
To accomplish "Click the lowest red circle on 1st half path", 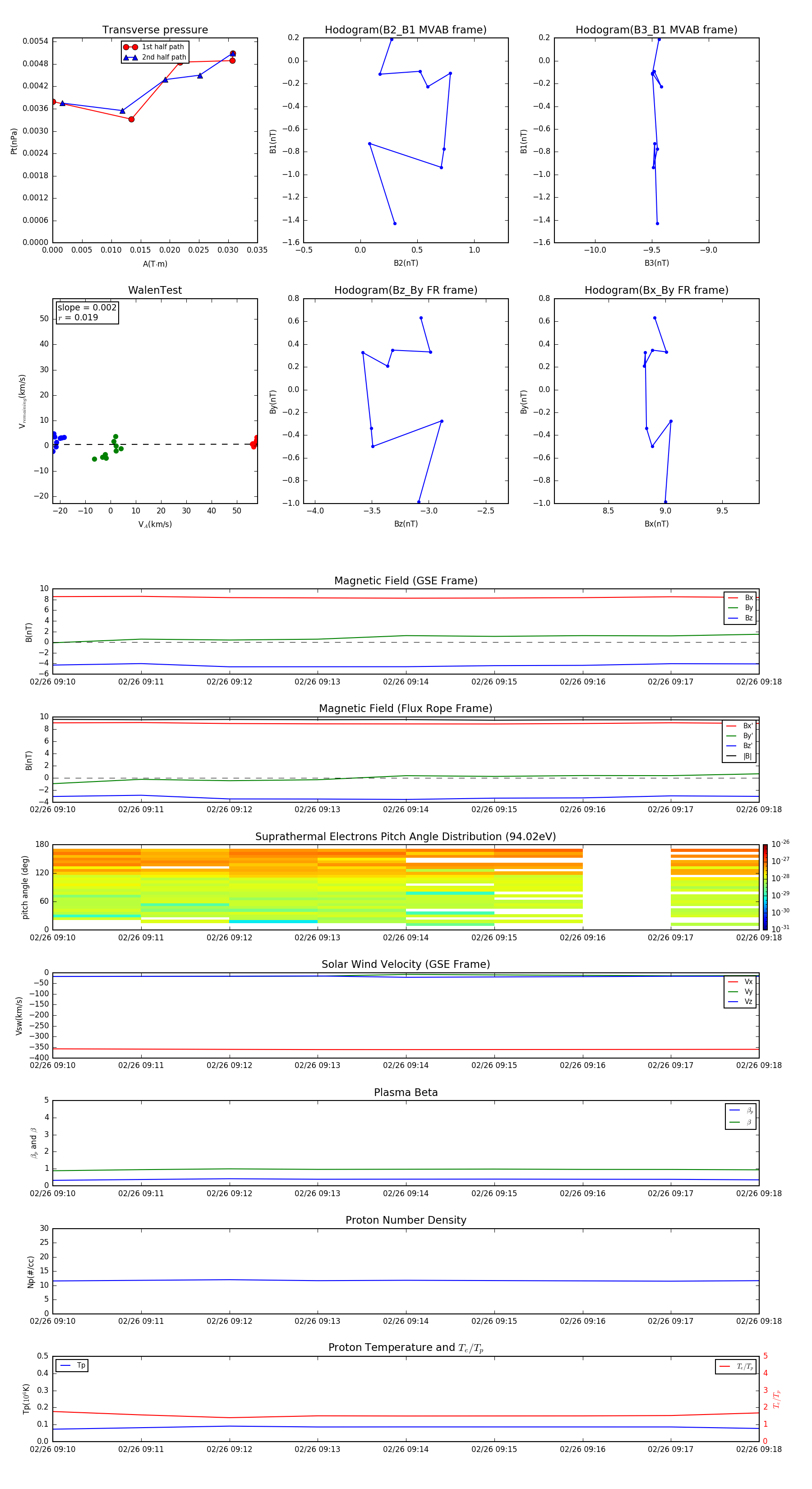I will click(131, 119).
